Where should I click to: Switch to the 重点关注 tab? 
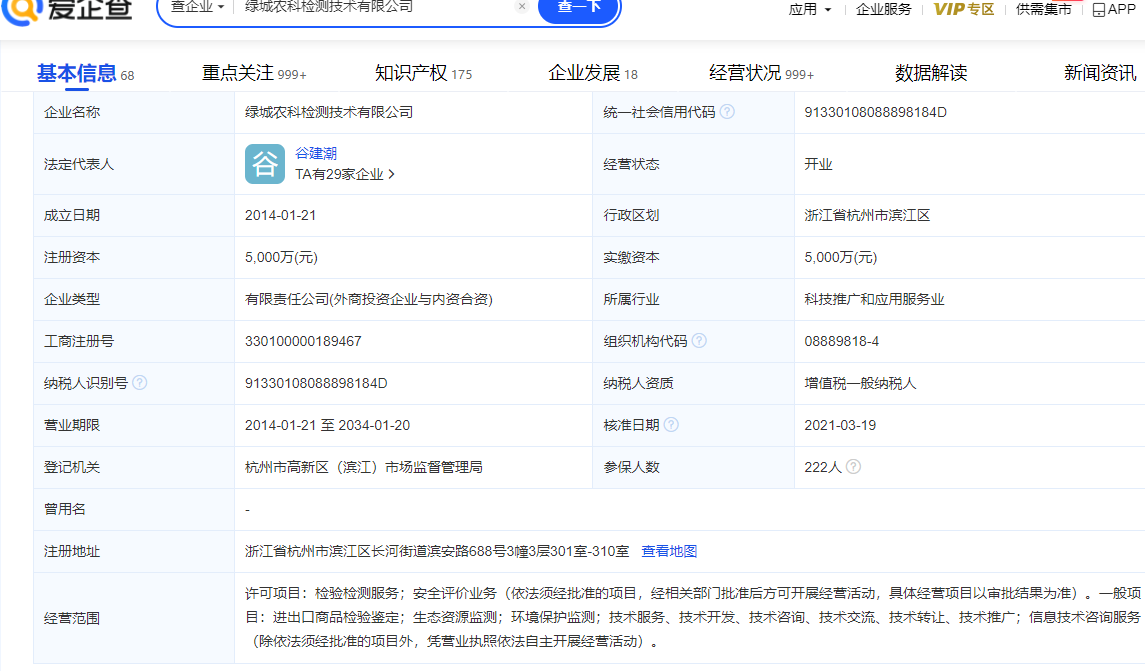click(254, 74)
